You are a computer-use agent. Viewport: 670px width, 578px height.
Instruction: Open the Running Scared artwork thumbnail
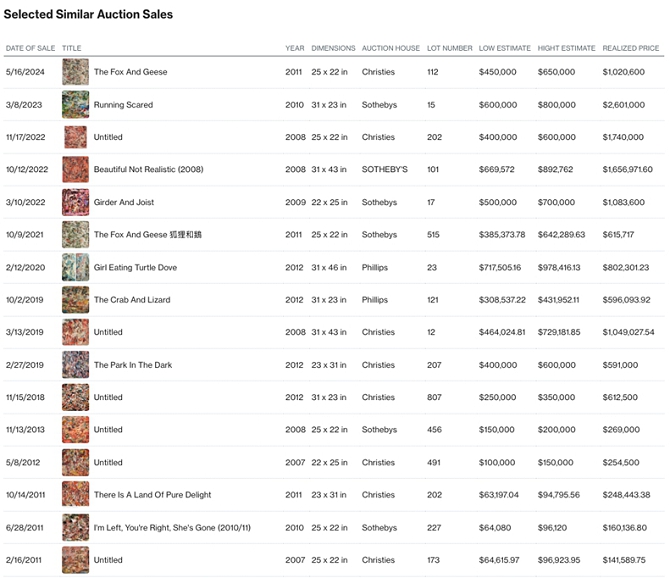click(x=75, y=105)
